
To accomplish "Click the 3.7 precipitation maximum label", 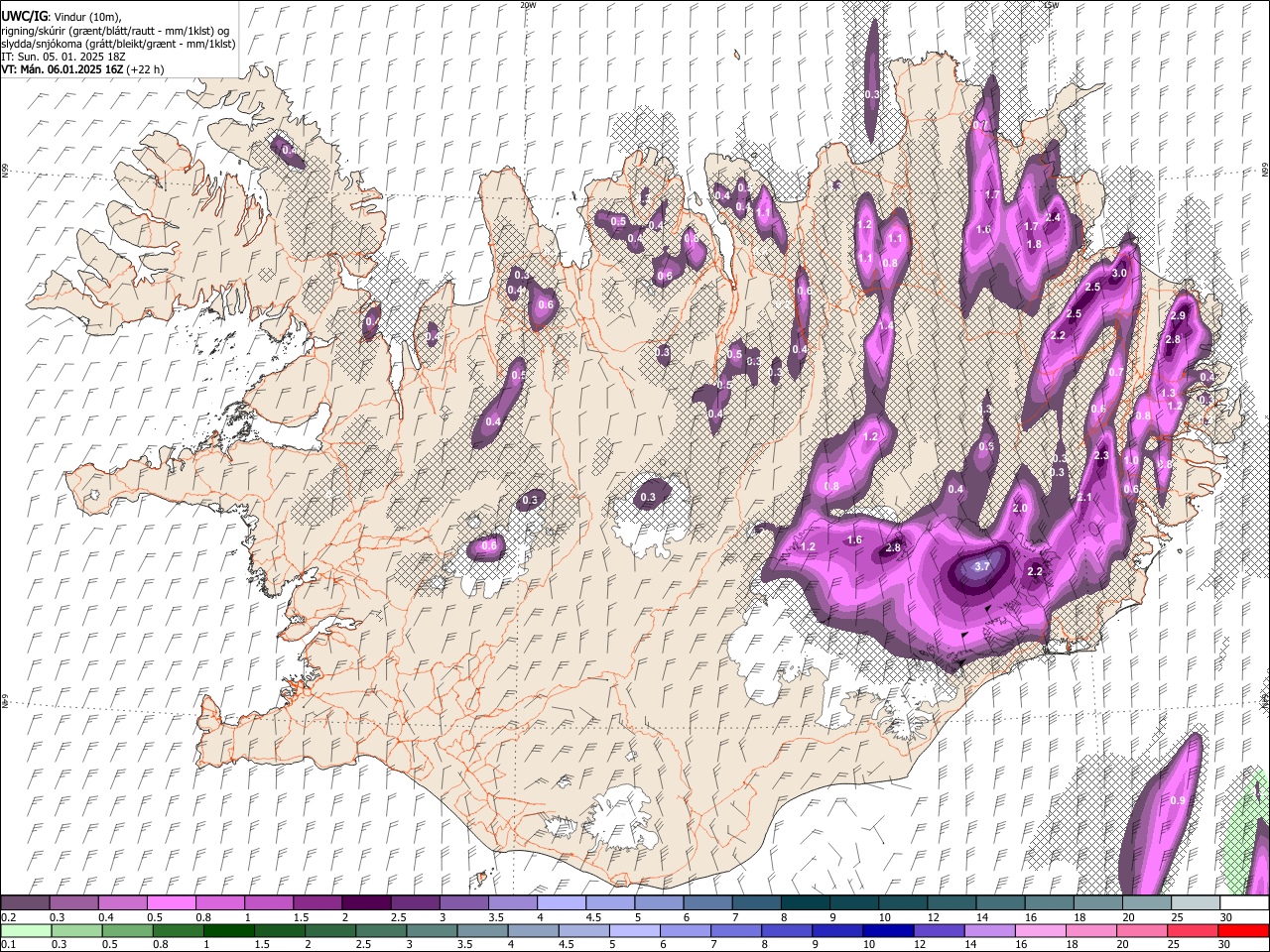I will [x=982, y=566].
